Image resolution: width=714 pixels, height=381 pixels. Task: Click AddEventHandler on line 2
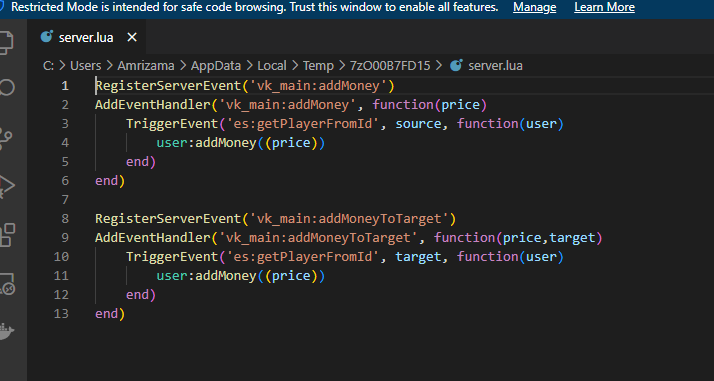(153, 105)
